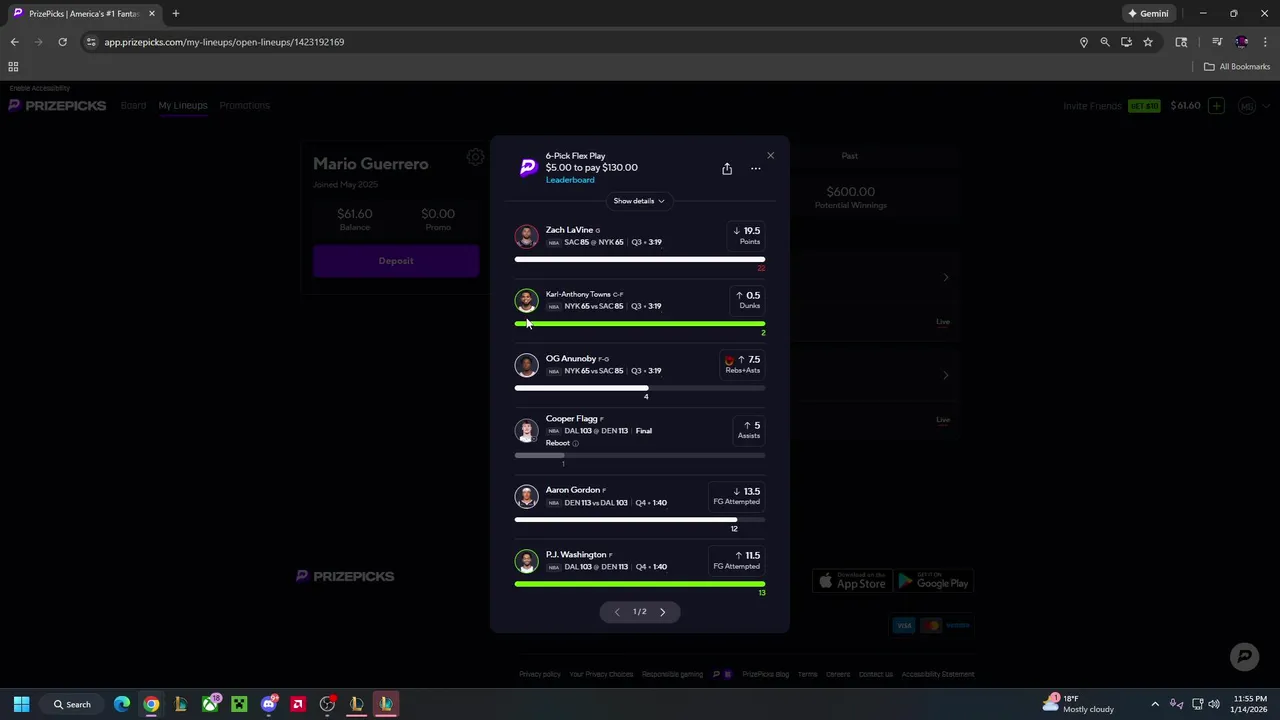Click the '1/2' page indicator
Viewport: 1280px width, 720px height.
click(x=639, y=612)
